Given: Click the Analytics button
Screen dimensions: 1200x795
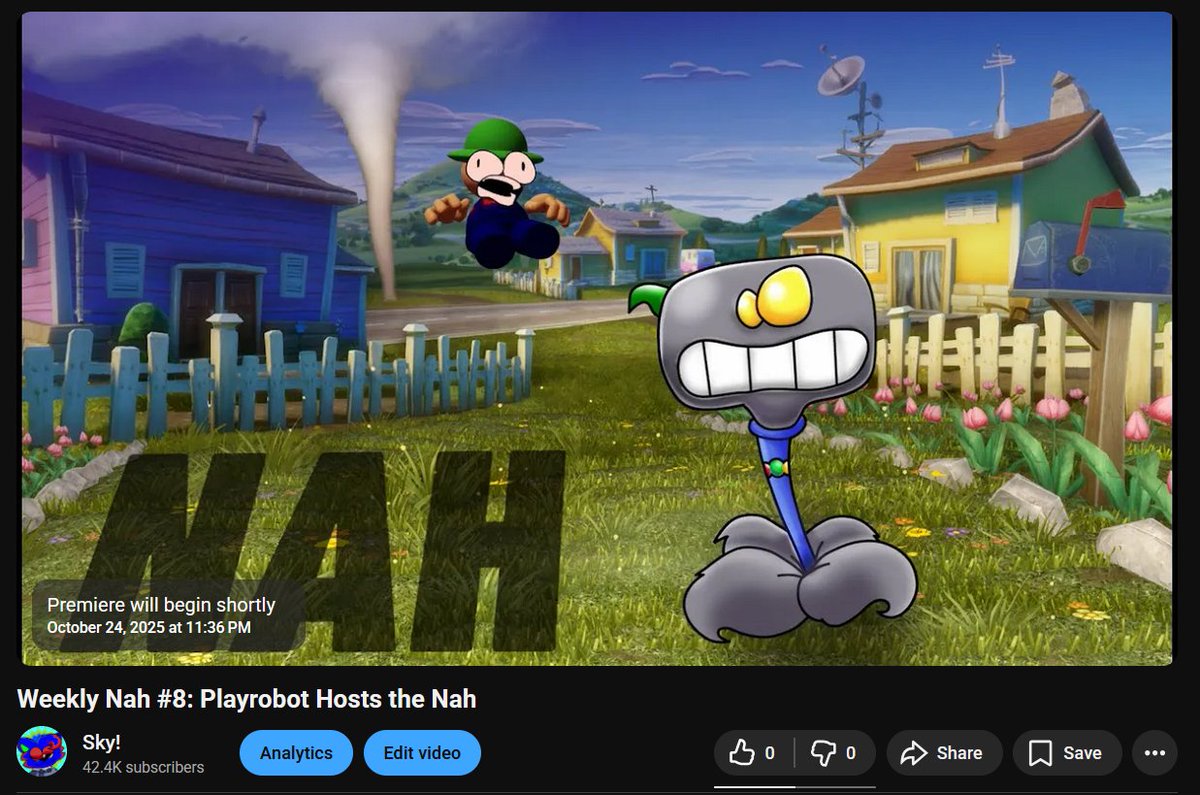Looking at the screenshot, I should click(296, 753).
